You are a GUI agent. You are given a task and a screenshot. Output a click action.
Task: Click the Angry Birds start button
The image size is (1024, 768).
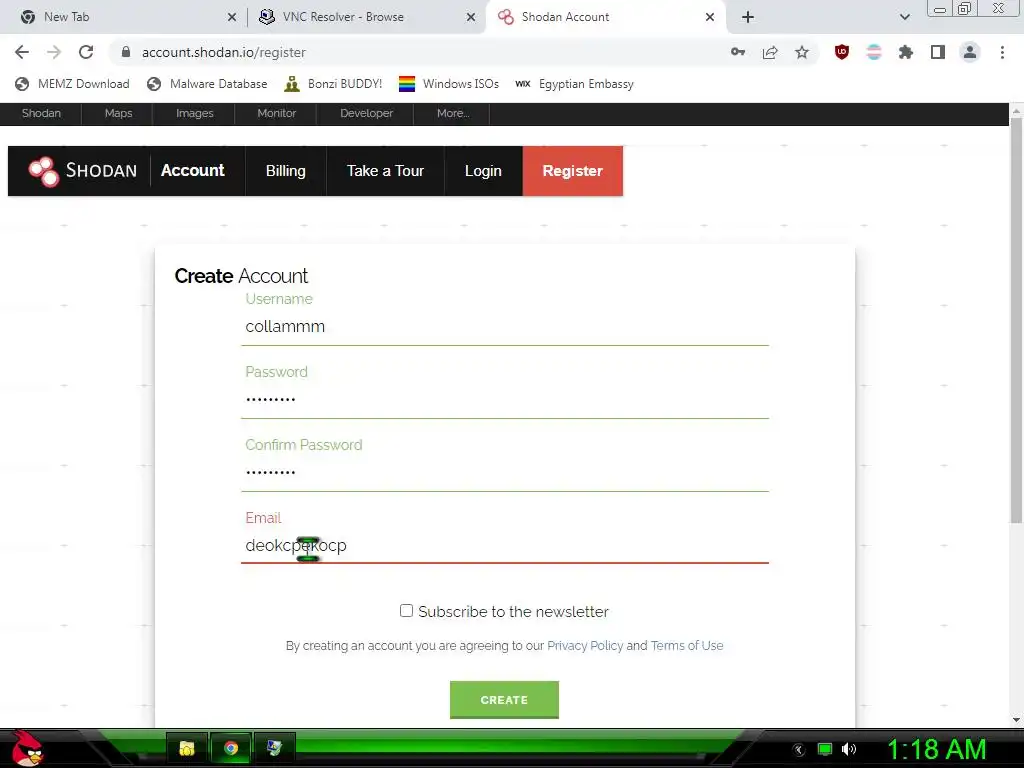click(x=27, y=748)
